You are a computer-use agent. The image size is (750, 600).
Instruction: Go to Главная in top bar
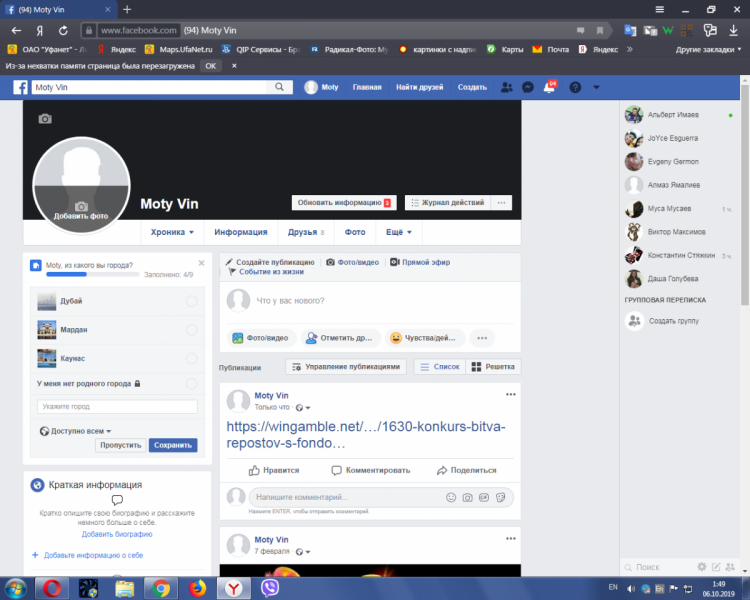(367, 87)
